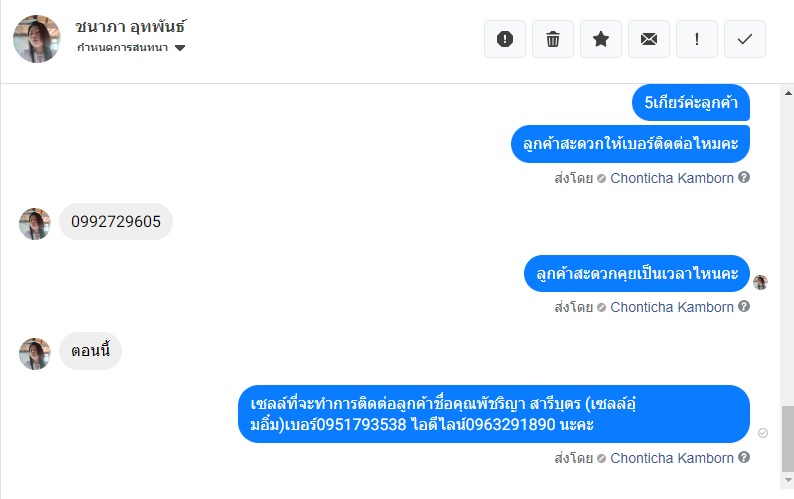Click the delivered check beside last message
Screen dimensions: 794x499
pyautogui.click(x=763, y=433)
